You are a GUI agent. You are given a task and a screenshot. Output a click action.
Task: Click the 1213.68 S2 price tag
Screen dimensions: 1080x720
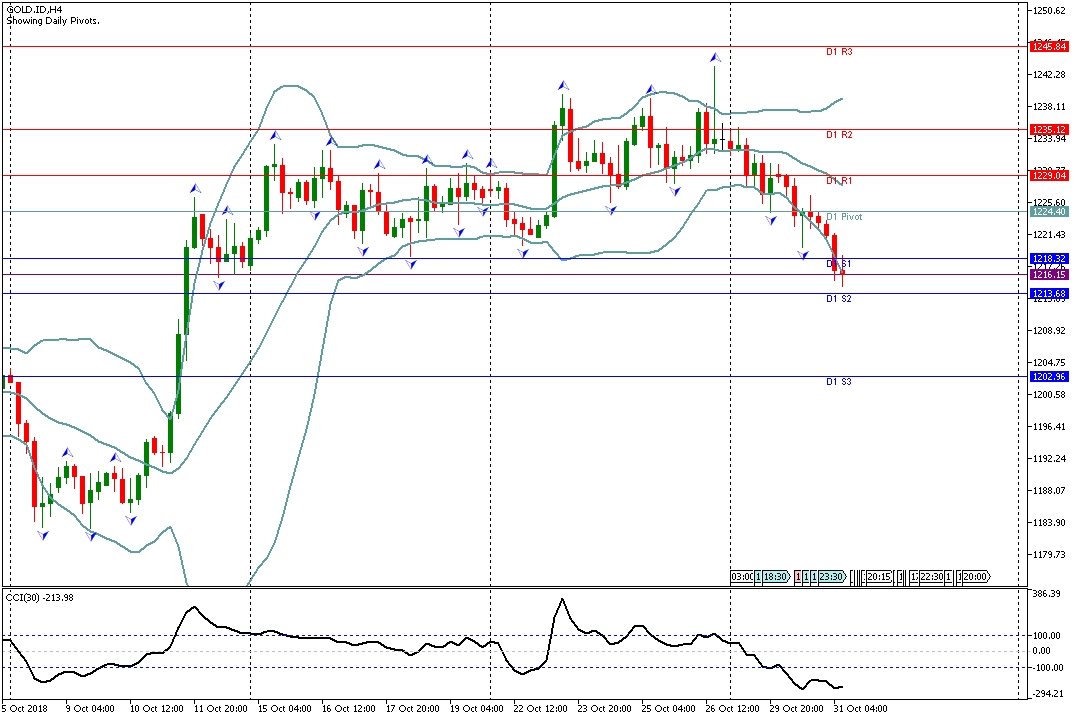1049,293
